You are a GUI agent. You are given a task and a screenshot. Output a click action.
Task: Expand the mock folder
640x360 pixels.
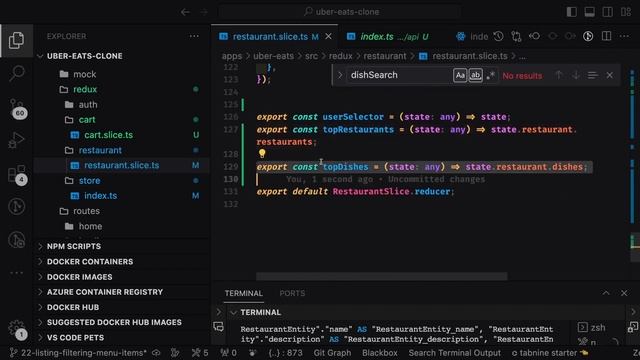click(84, 74)
